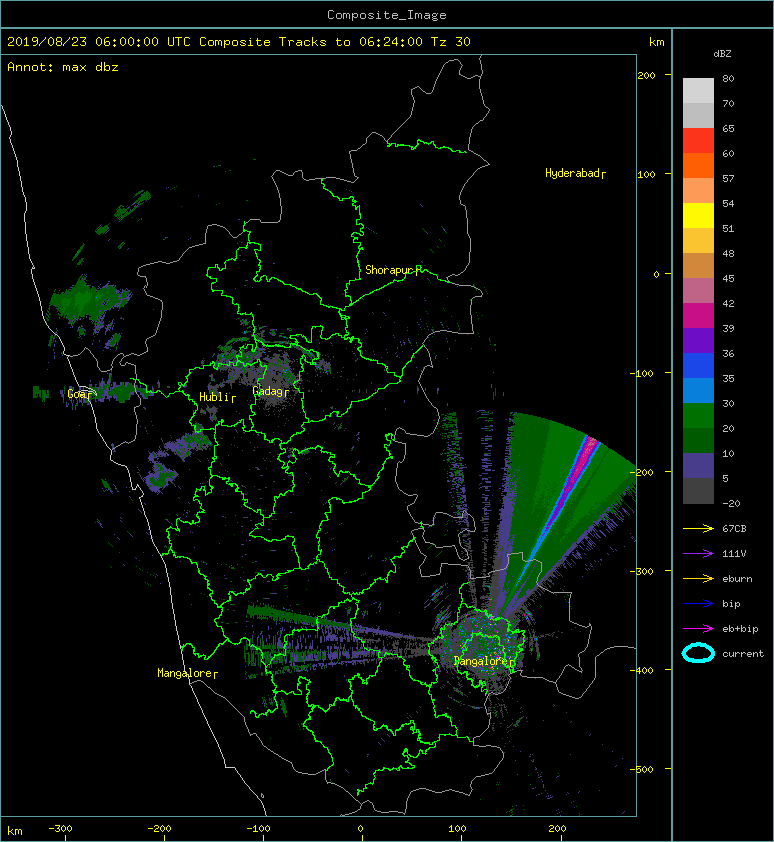Click the 54 dBZ yellow swatch
774x842 pixels.
(x=698, y=215)
